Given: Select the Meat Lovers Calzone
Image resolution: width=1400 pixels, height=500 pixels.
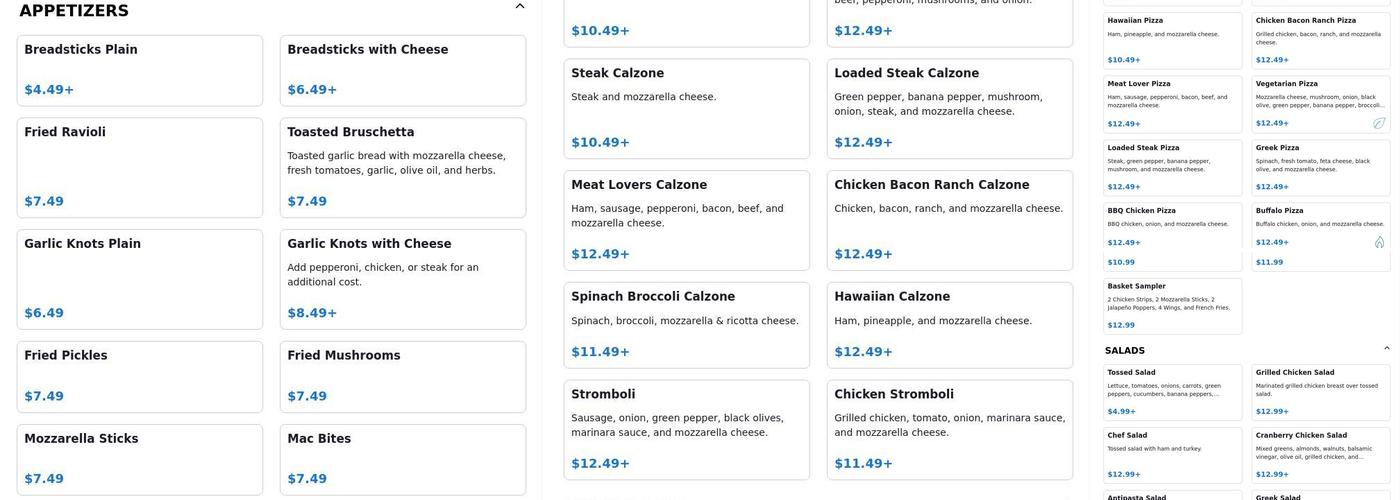Looking at the screenshot, I should (687, 220).
